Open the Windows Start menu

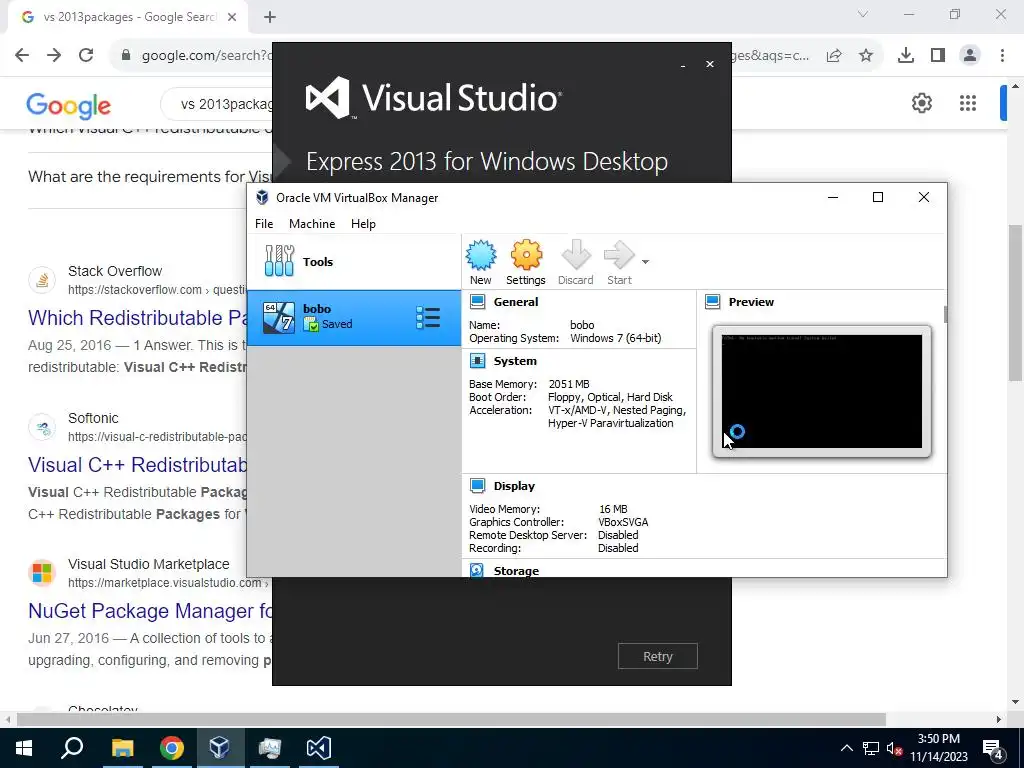(x=24, y=748)
